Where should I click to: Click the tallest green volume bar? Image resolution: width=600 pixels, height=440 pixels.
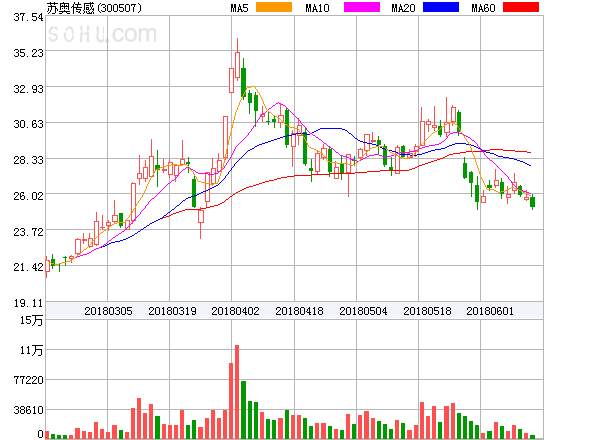pyautogui.click(x=243, y=410)
